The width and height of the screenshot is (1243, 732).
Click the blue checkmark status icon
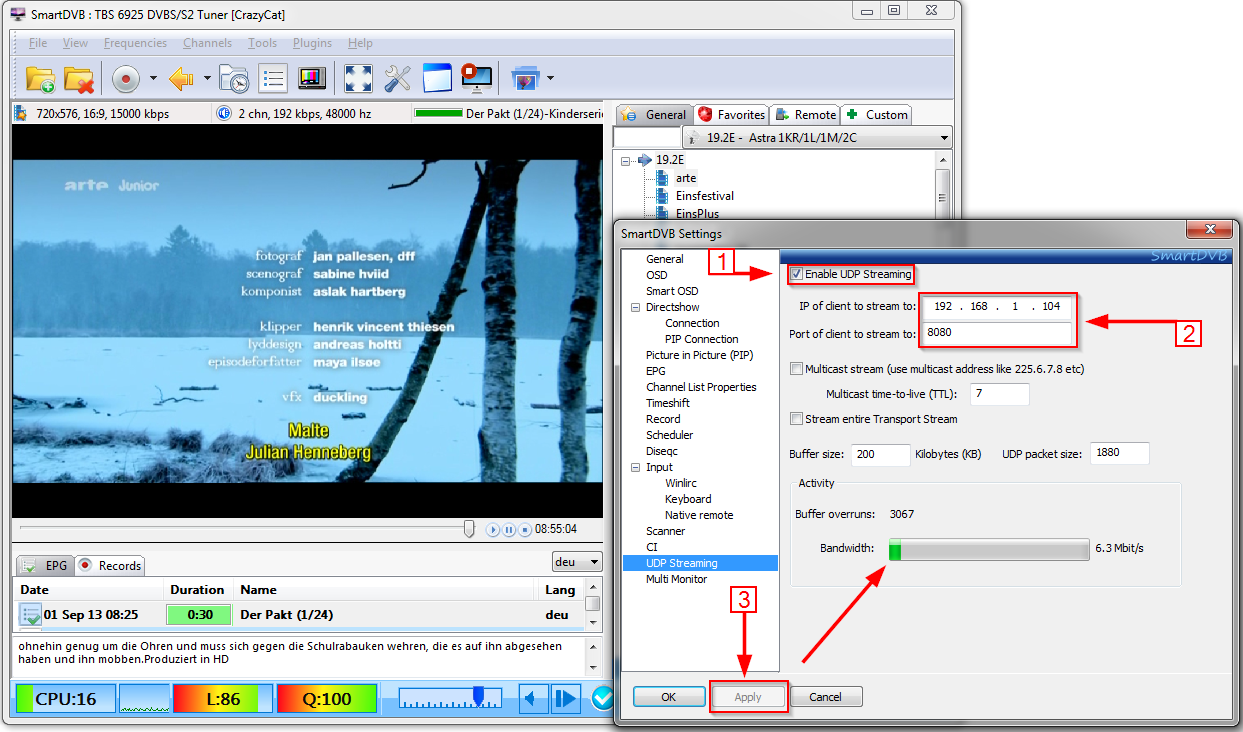[602, 699]
